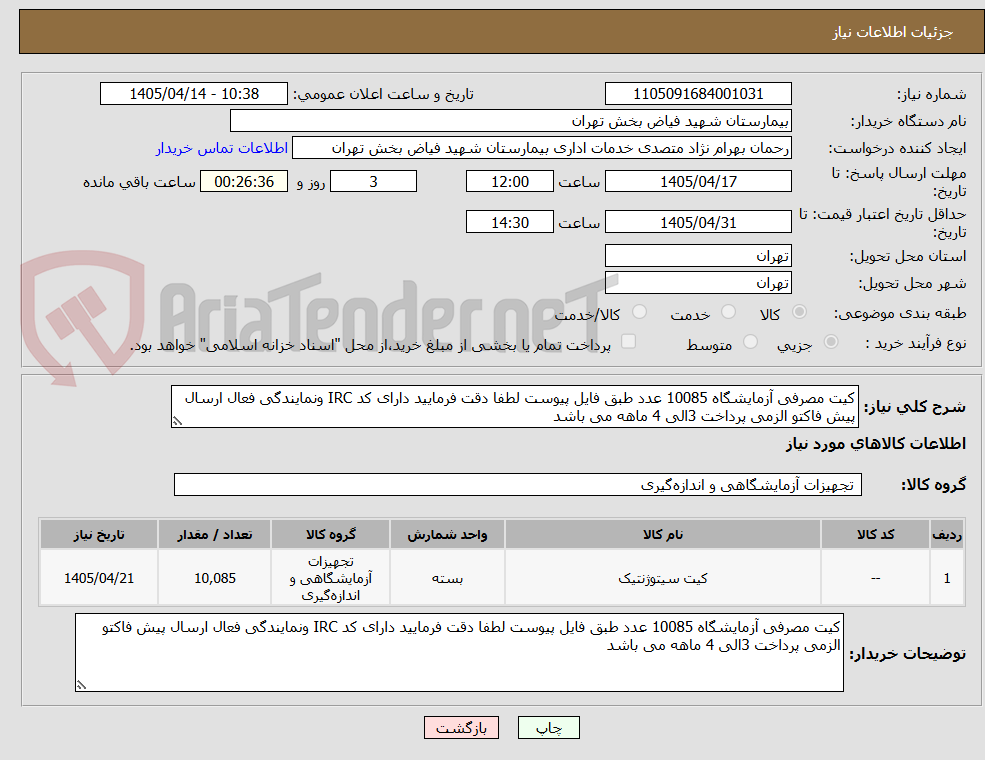Viewport: 985px width, 760px height.
Task: Click the نام کالا column header
Action: tap(662, 535)
